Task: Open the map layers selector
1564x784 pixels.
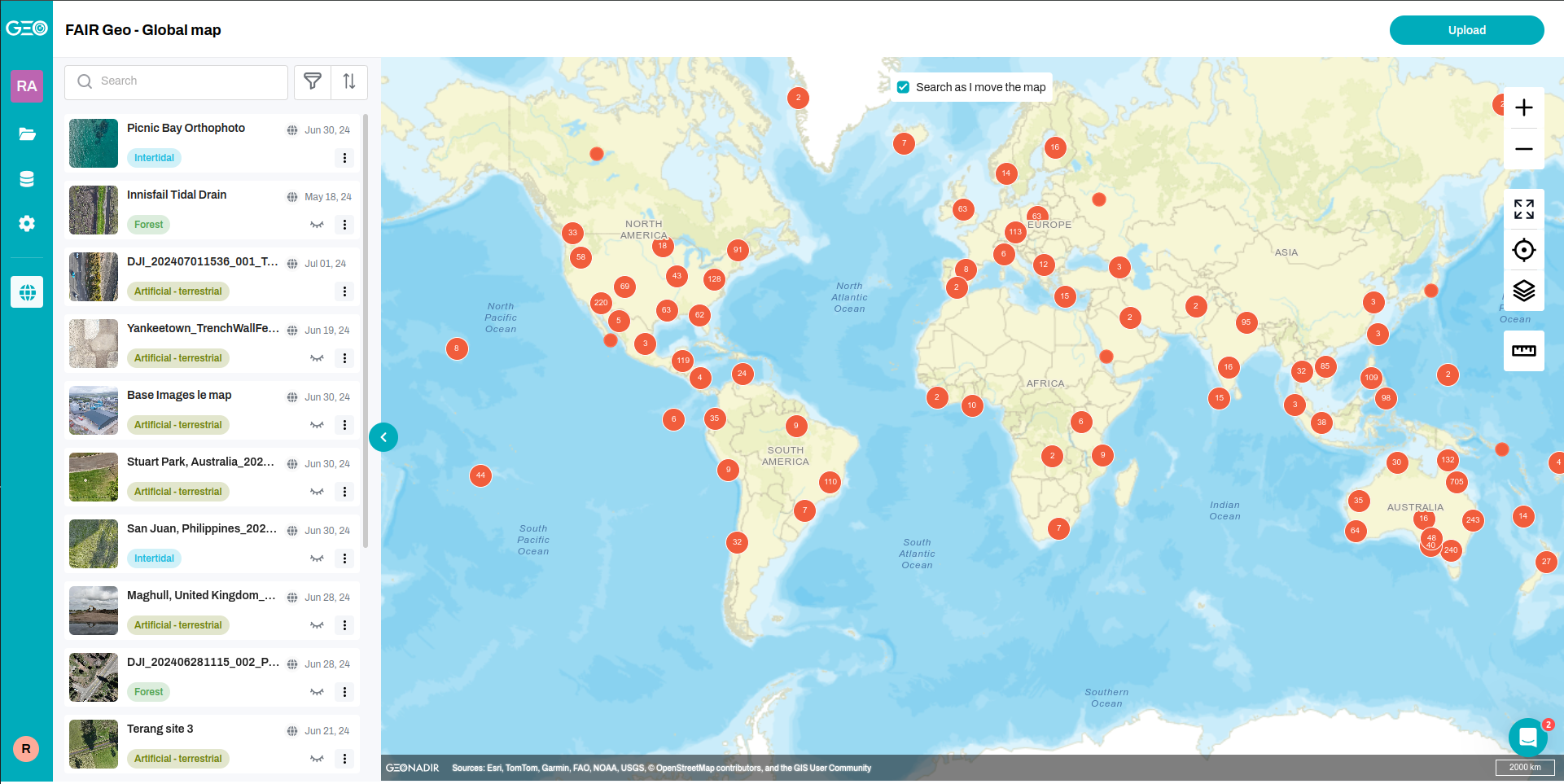Action: coord(1523,291)
